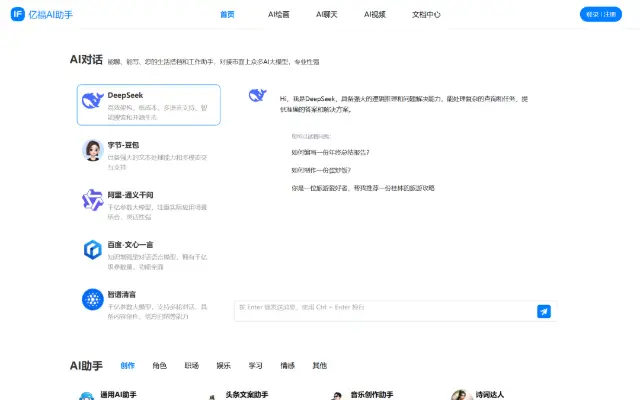Click the DeepSeek avatar in chat greeting
The image size is (640, 400).
(258, 95)
